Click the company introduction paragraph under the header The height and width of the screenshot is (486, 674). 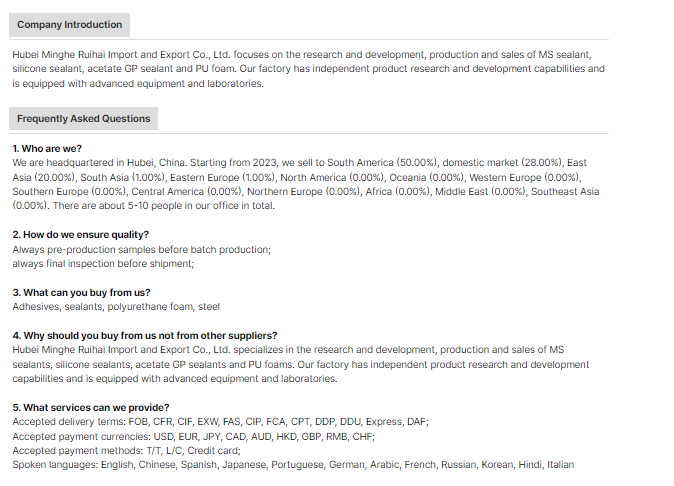pyautogui.click(x=308, y=69)
